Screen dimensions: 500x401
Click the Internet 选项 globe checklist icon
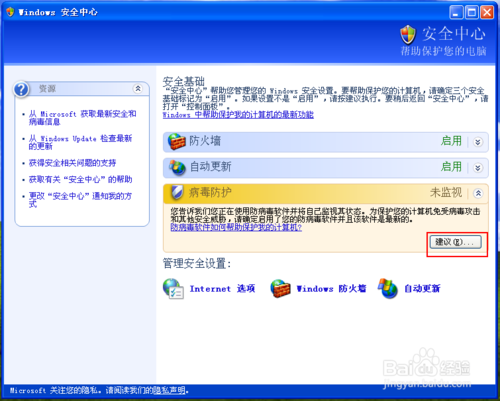(173, 289)
